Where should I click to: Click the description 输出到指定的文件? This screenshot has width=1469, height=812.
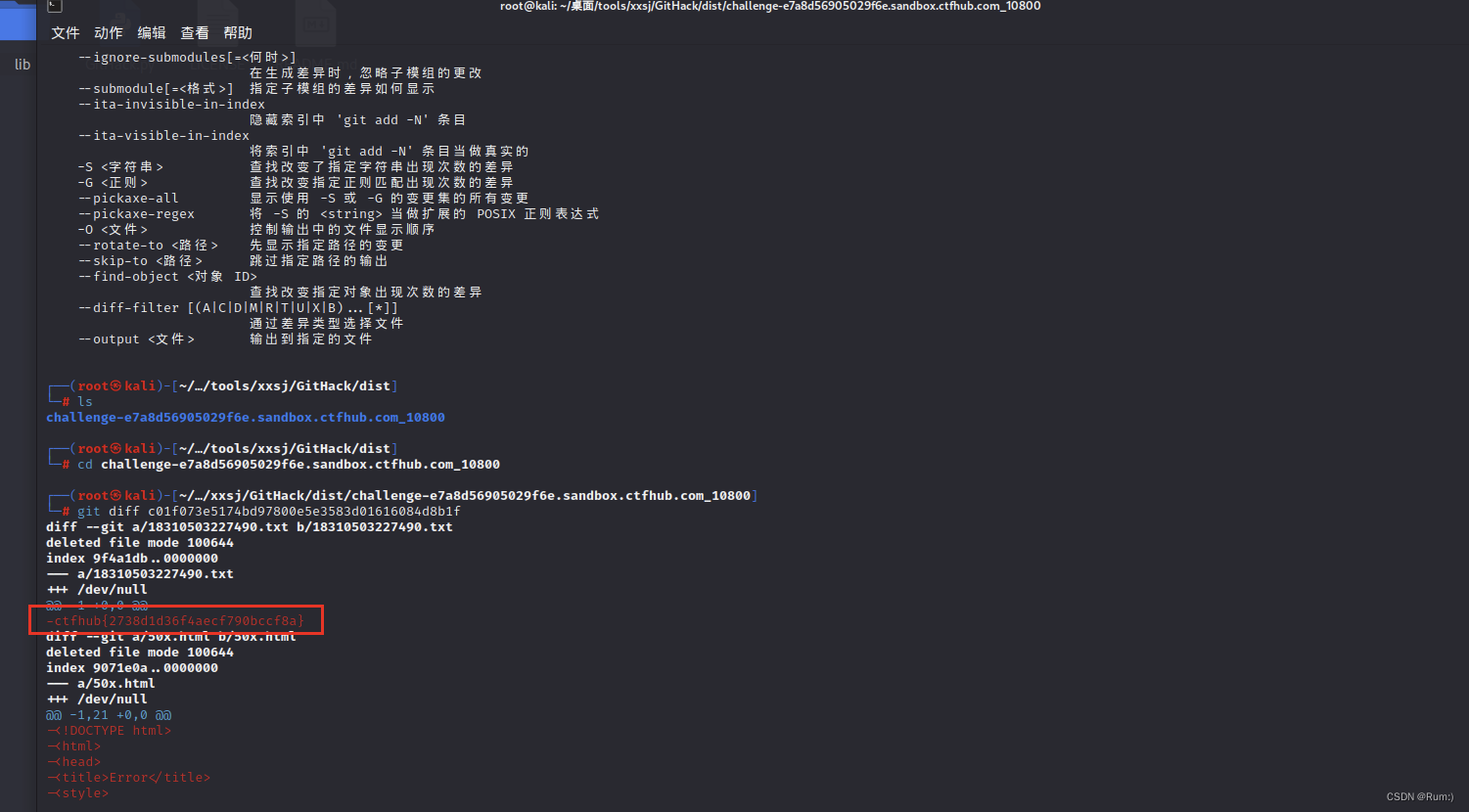(x=310, y=339)
